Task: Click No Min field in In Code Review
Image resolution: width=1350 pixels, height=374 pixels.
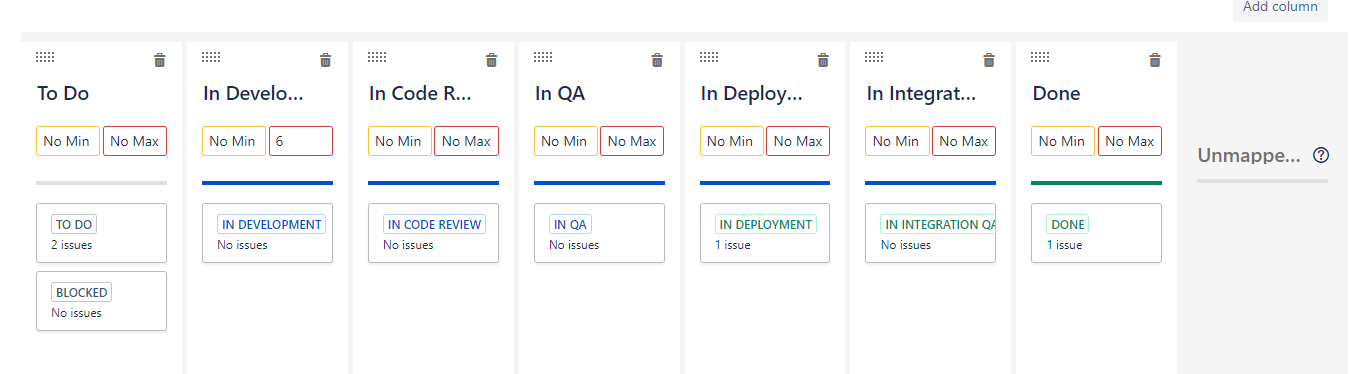Action: click(x=400, y=141)
